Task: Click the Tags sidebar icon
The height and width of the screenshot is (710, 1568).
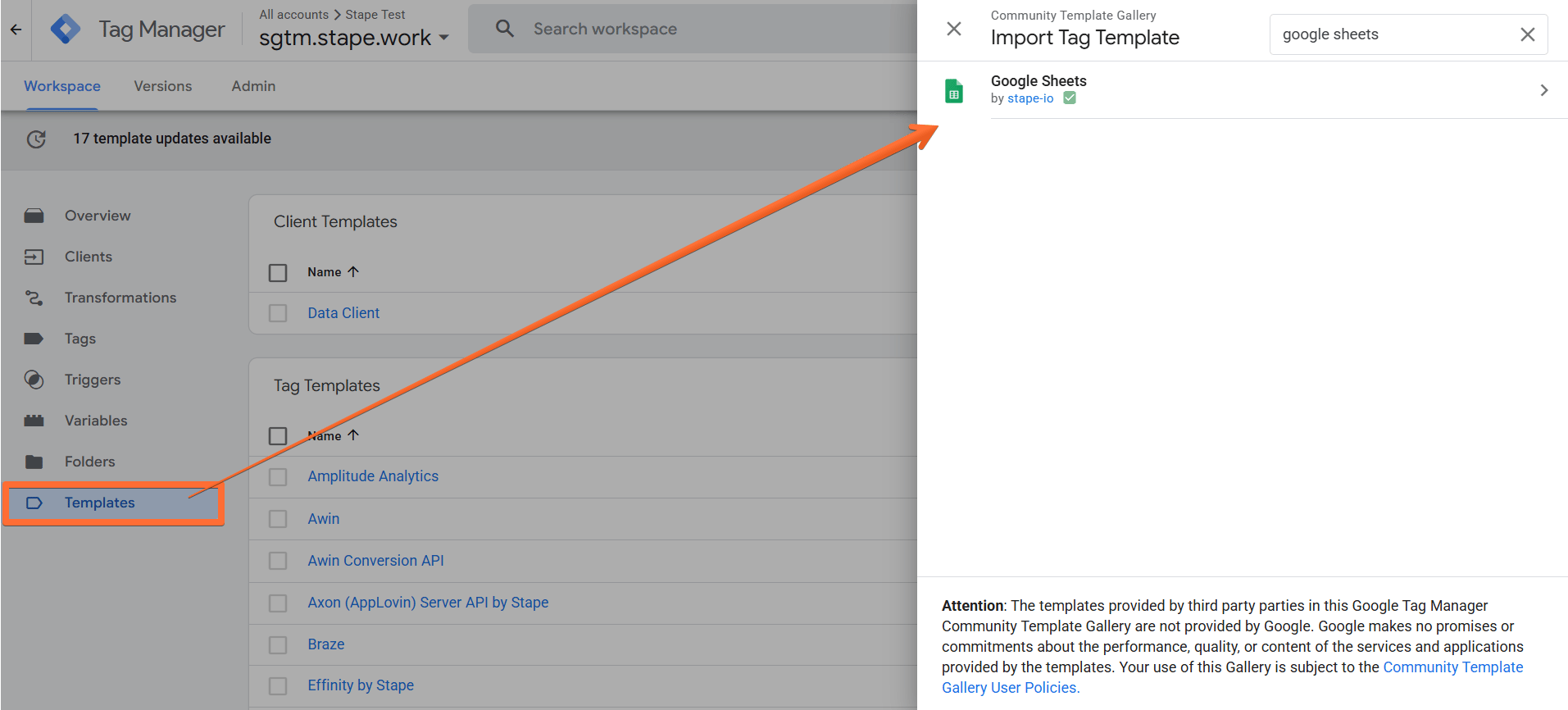Action: 34,339
